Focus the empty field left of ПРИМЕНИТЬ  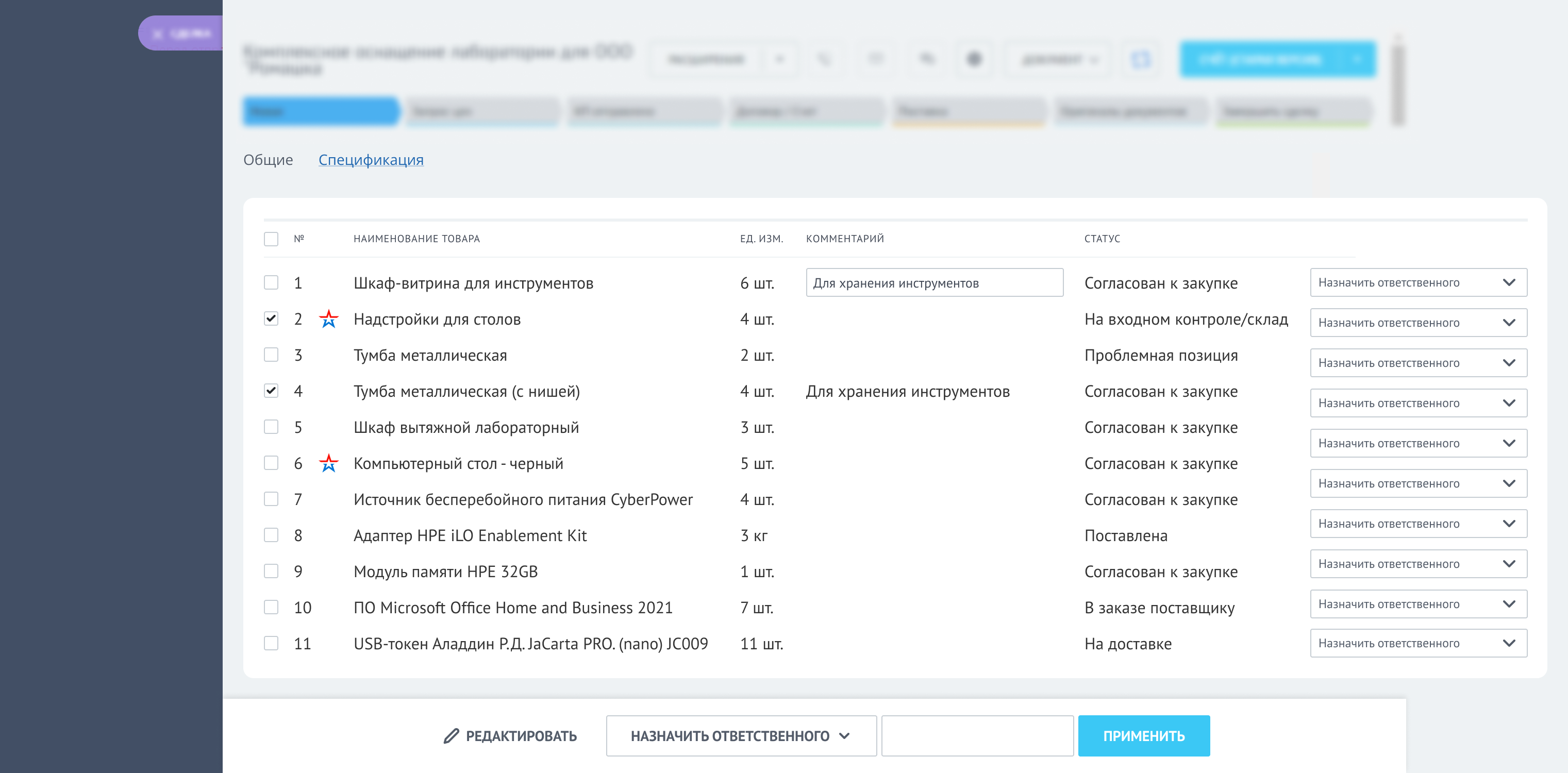coord(977,736)
